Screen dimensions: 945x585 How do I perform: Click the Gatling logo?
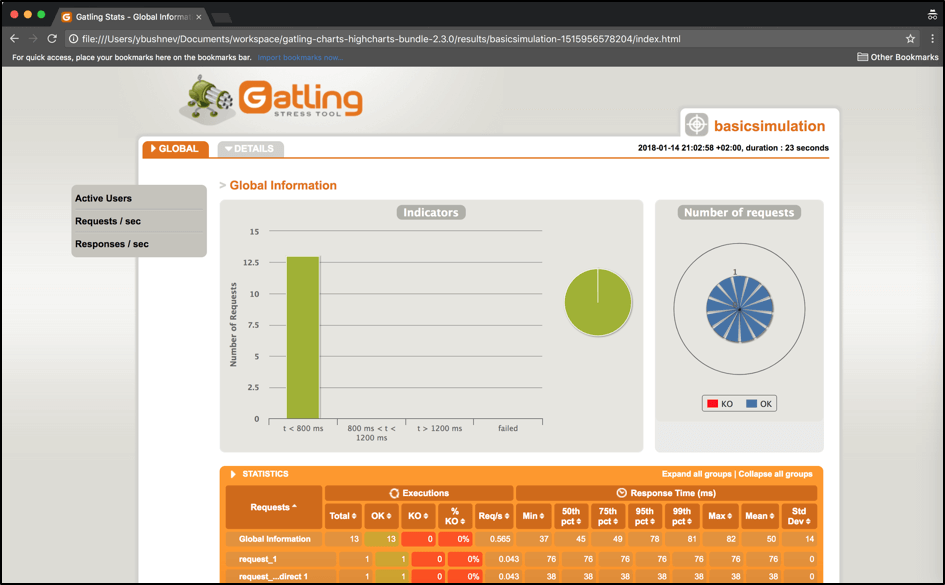[271, 99]
